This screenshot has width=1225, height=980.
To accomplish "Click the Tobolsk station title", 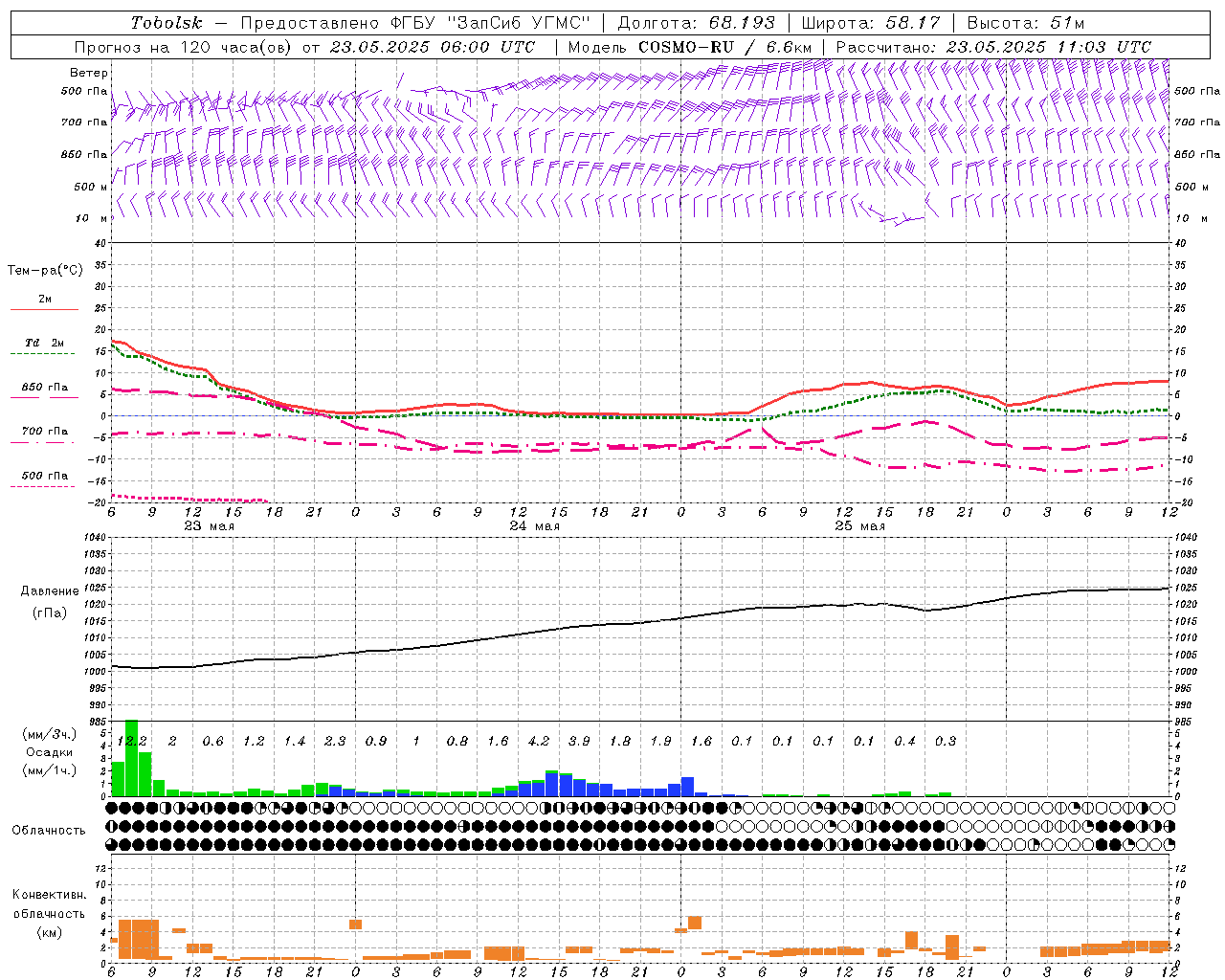I will tap(167, 23).
